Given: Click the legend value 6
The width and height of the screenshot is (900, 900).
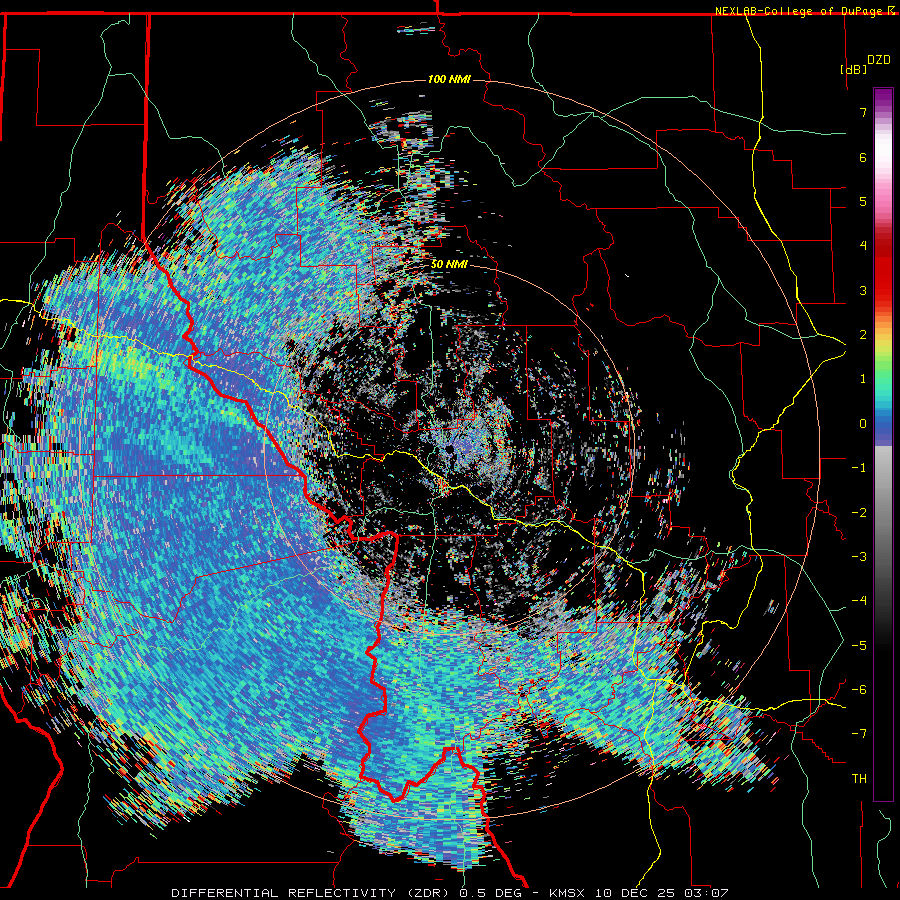Looking at the screenshot, I should pos(863,157).
